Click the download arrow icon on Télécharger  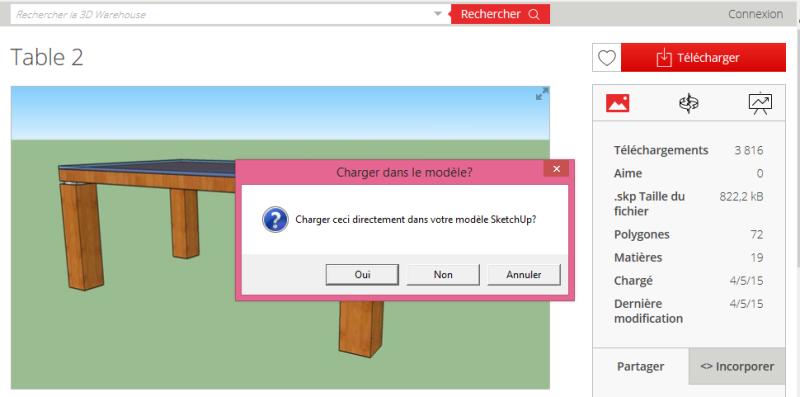663,58
